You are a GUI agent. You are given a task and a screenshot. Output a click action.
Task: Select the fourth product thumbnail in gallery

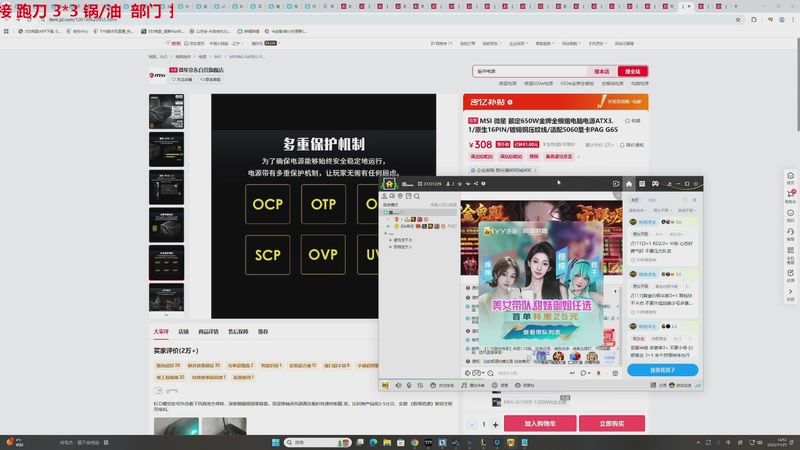(x=166, y=224)
